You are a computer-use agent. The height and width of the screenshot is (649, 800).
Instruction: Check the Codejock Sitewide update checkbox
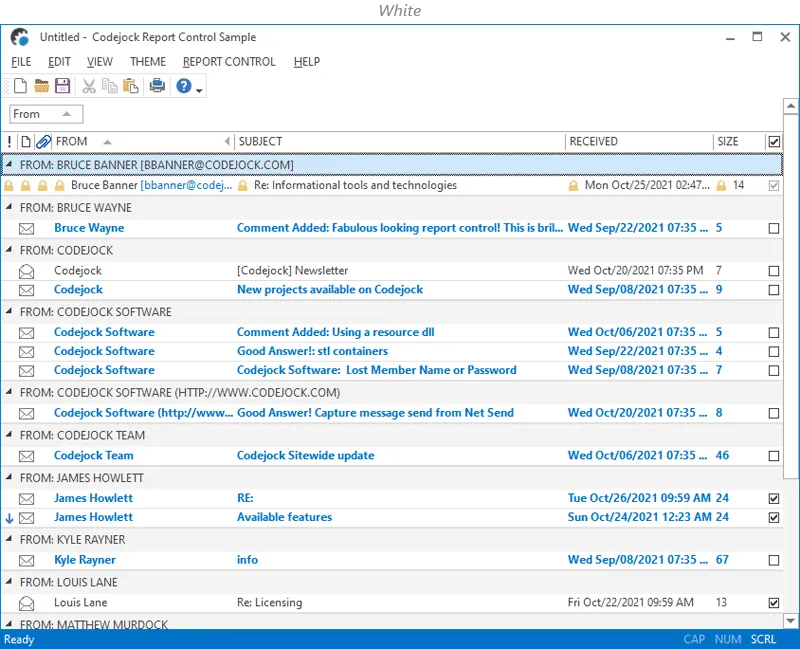point(774,456)
